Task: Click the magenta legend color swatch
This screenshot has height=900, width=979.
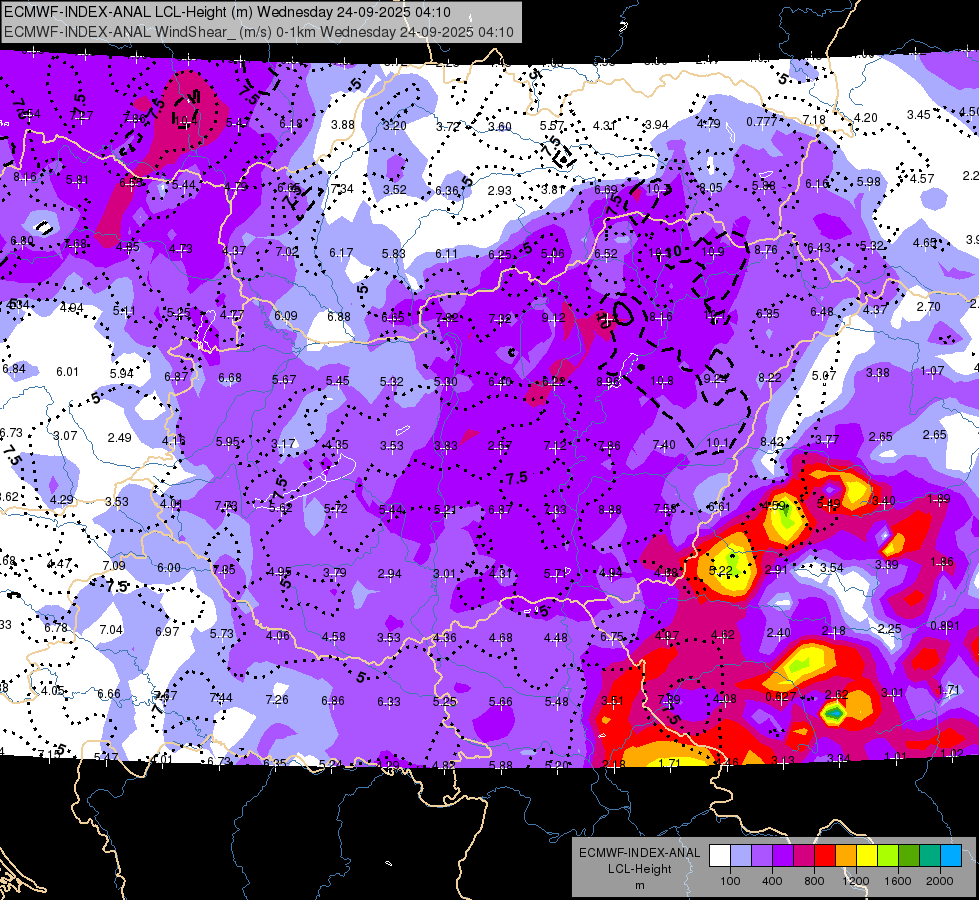Action: [x=804, y=856]
